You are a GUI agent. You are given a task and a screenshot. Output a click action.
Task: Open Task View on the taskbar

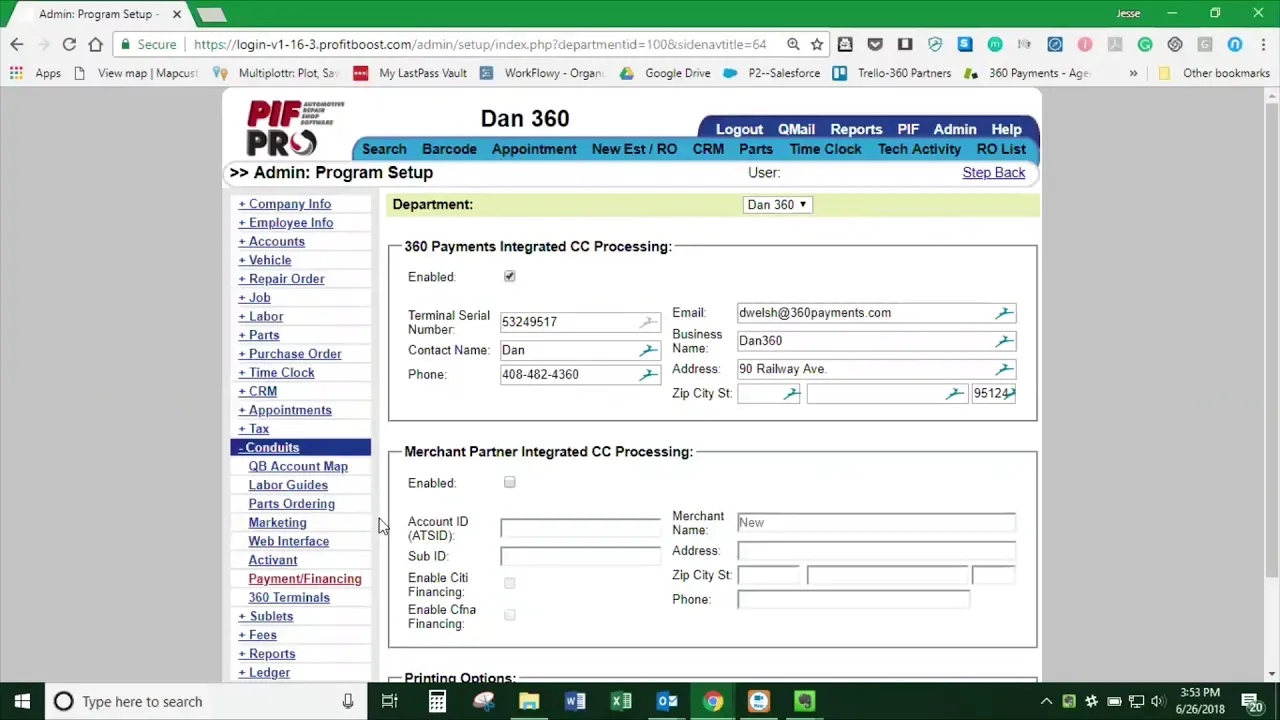[390, 701]
